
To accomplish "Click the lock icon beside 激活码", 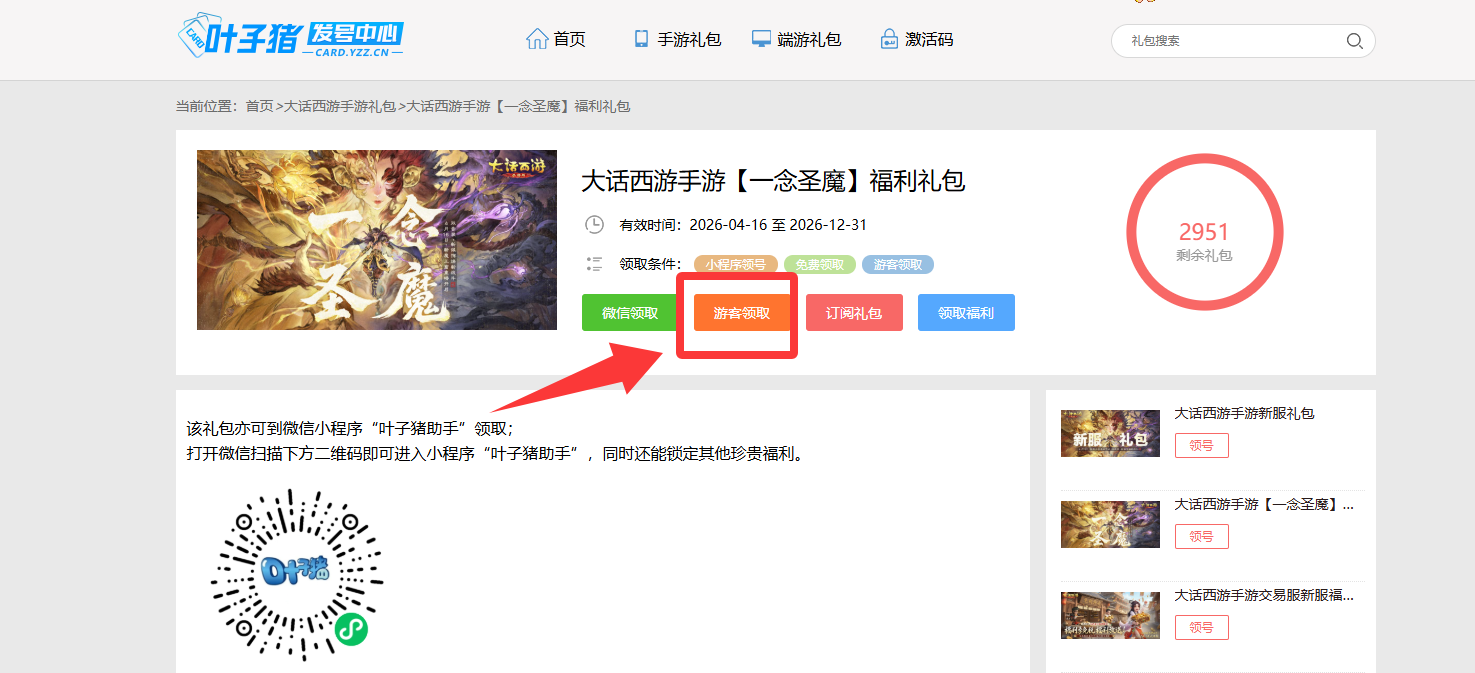I will point(888,39).
